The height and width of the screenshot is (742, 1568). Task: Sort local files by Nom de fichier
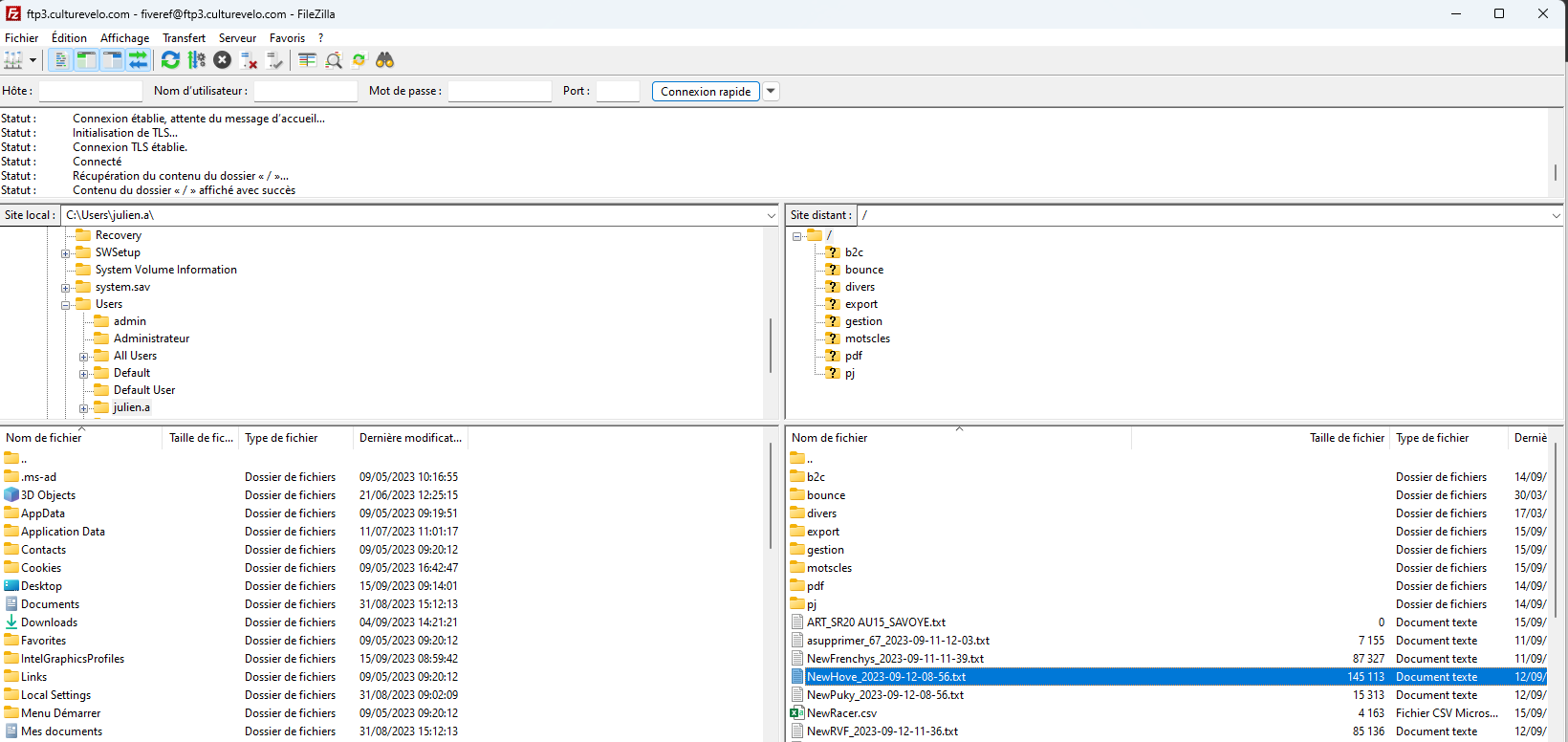(81, 438)
